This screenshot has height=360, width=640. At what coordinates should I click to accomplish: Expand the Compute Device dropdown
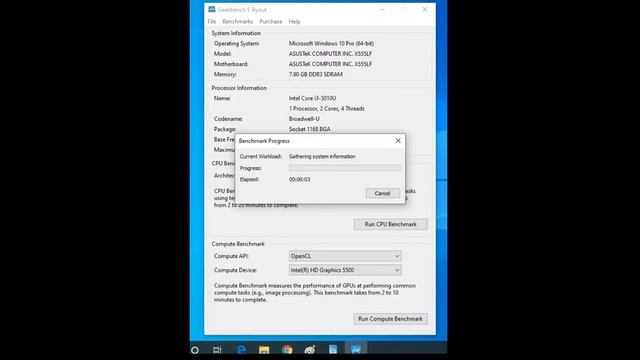pyautogui.click(x=345, y=270)
